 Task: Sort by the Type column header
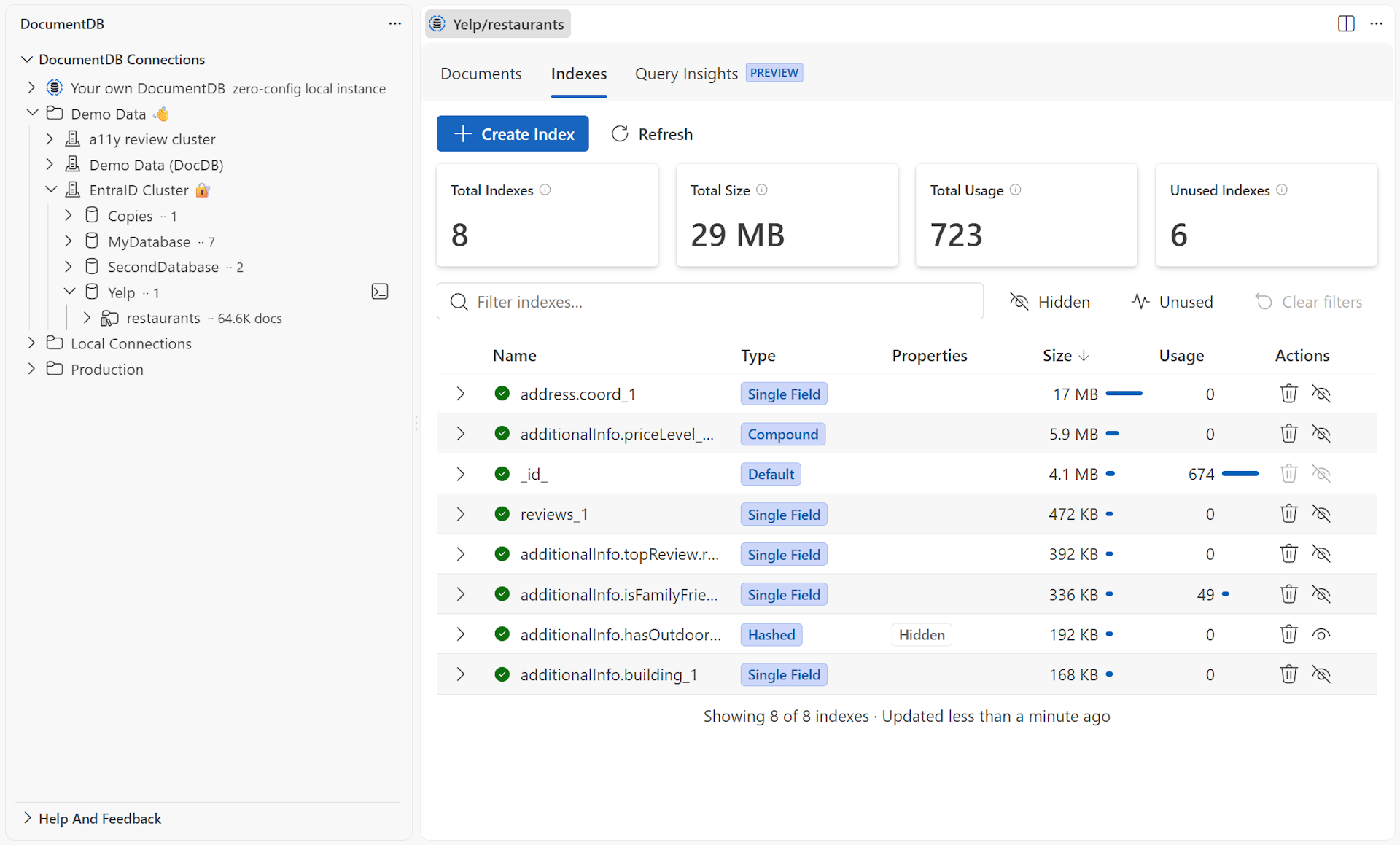click(x=758, y=356)
